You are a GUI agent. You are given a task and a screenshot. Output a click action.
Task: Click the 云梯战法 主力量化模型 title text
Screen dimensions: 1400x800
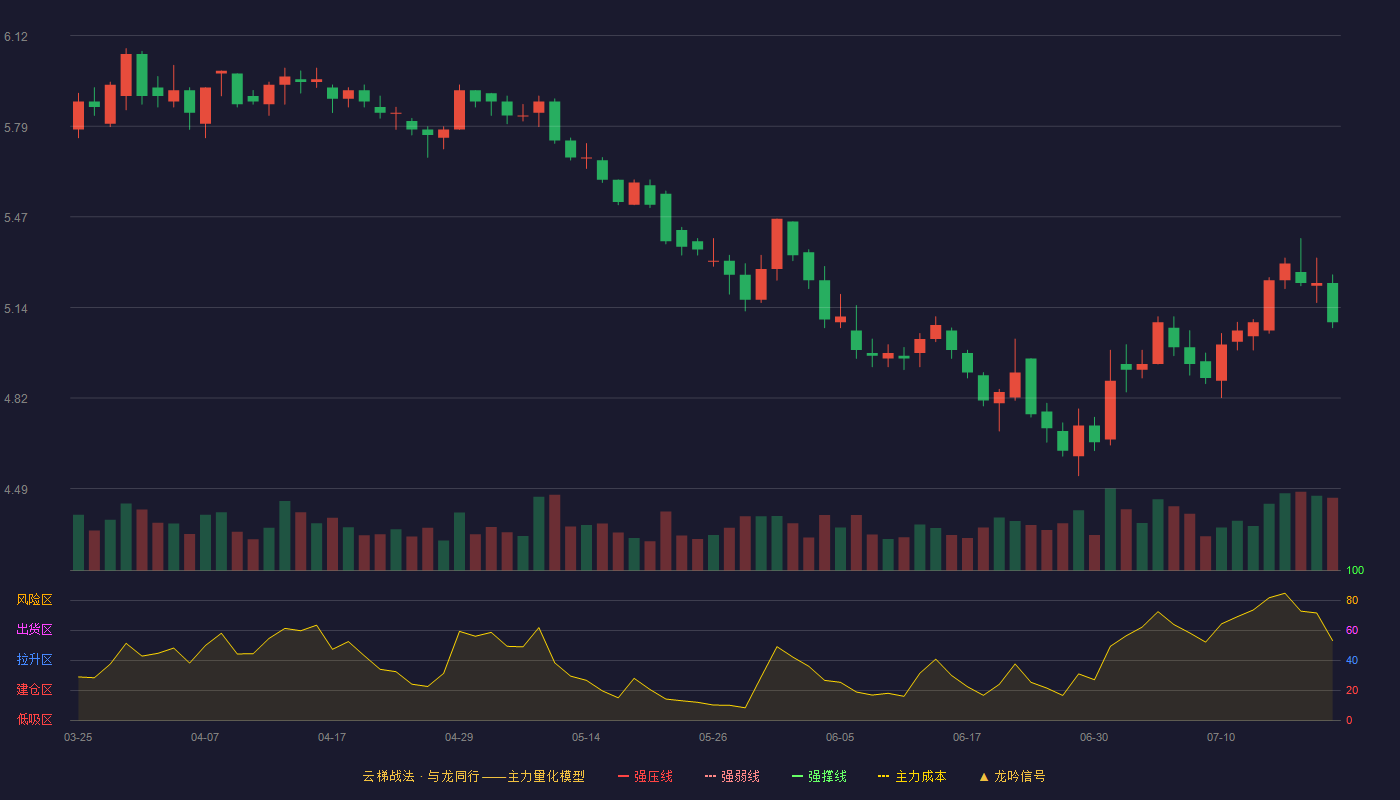473,776
